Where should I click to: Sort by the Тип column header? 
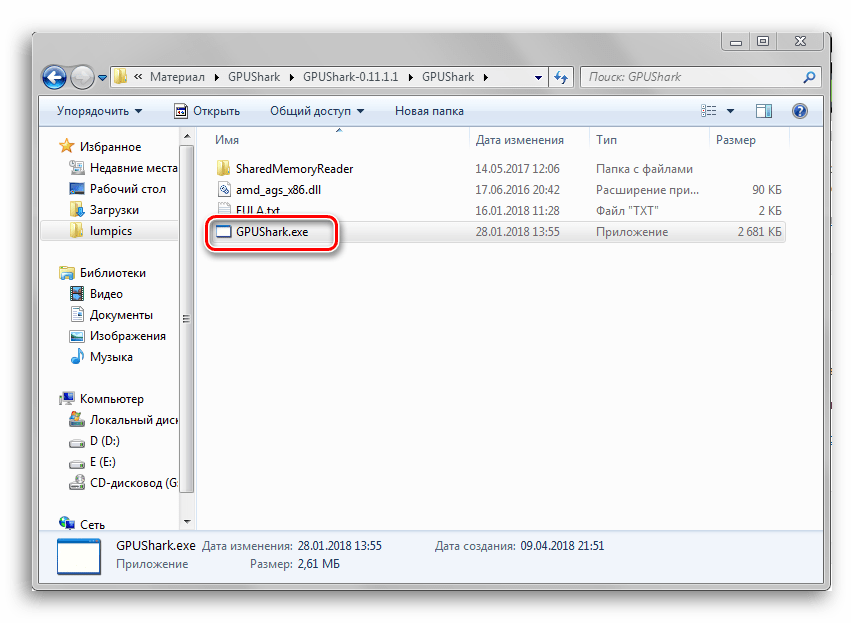[650, 140]
